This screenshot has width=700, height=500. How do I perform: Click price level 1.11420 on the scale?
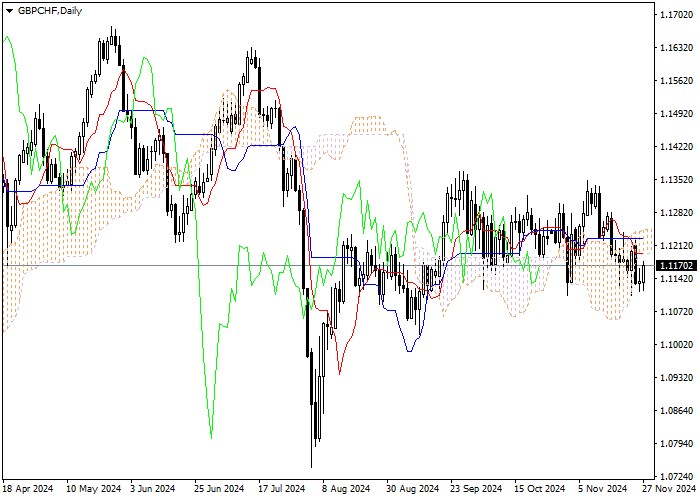point(676,279)
